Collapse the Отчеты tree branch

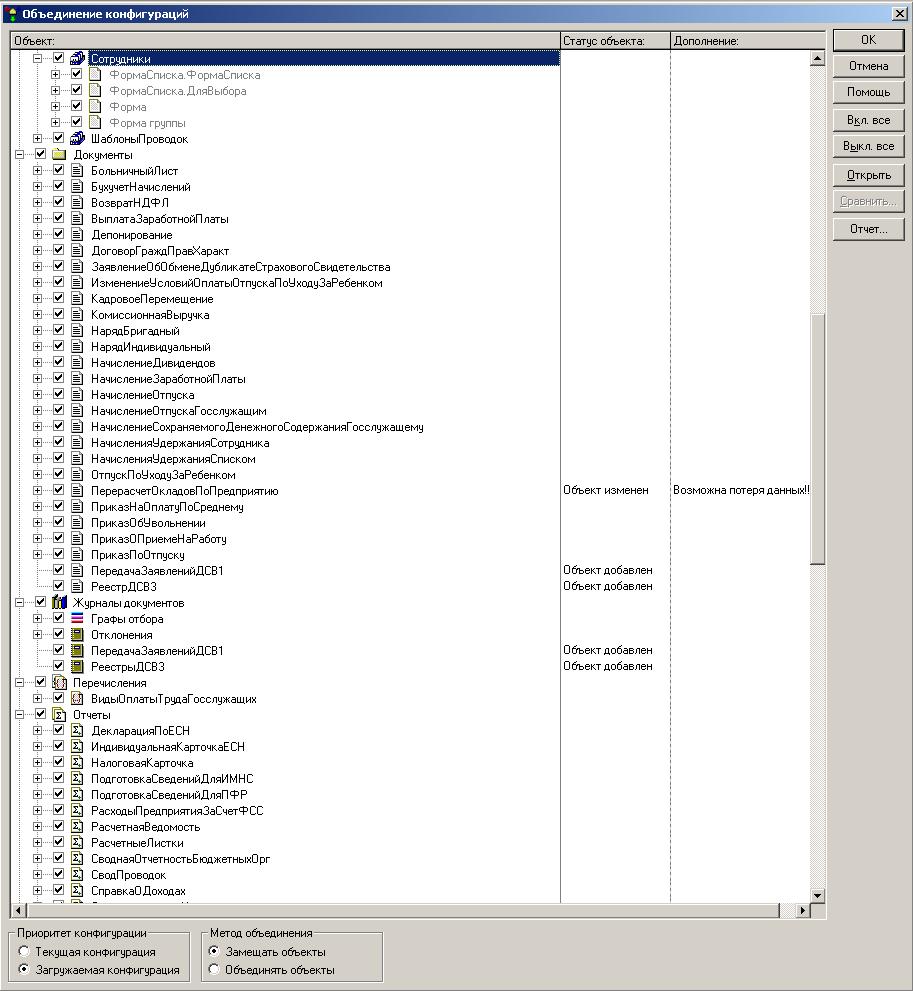coord(20,715)
